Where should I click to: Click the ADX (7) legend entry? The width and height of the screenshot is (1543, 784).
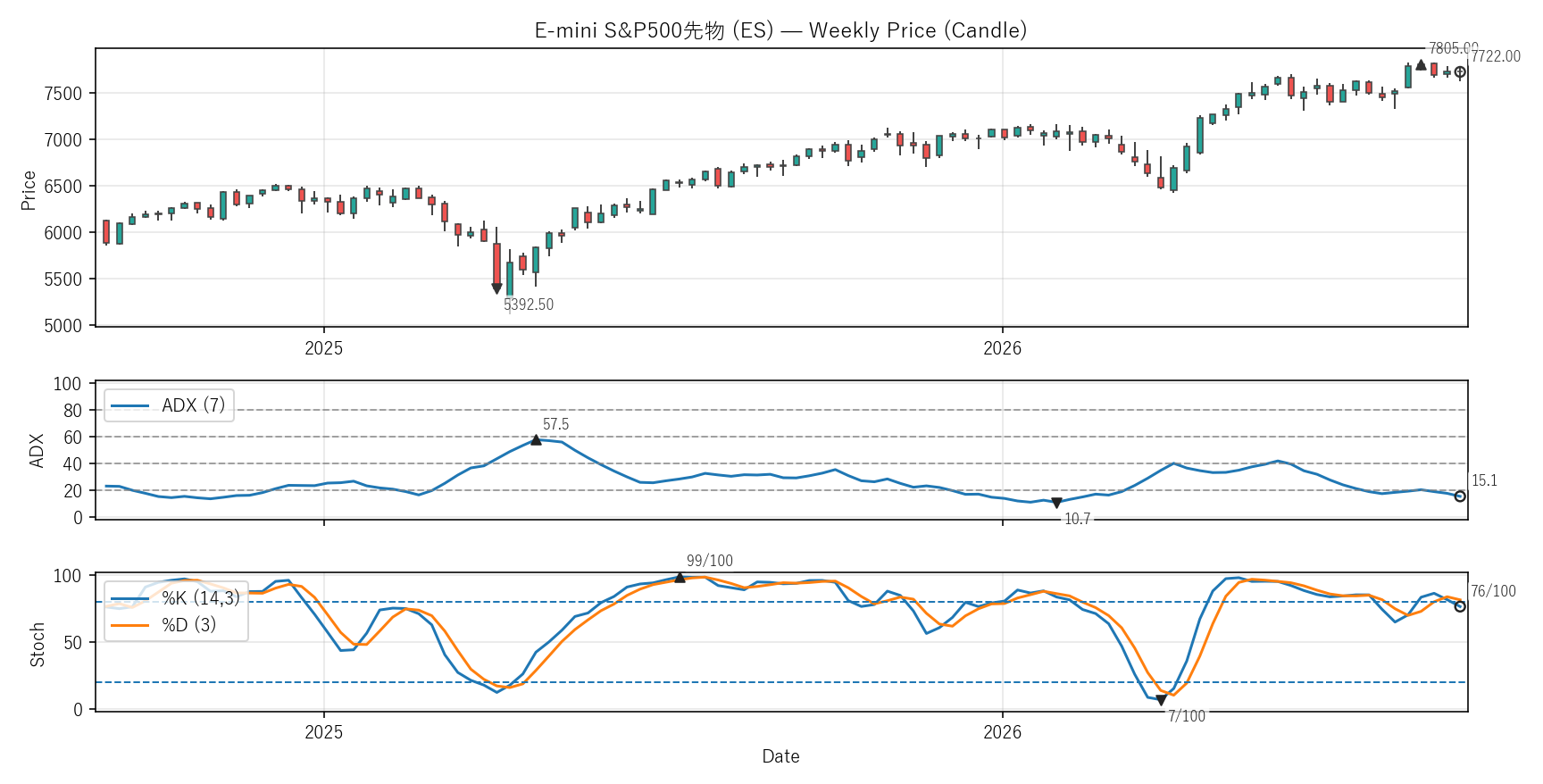[169, 405]
